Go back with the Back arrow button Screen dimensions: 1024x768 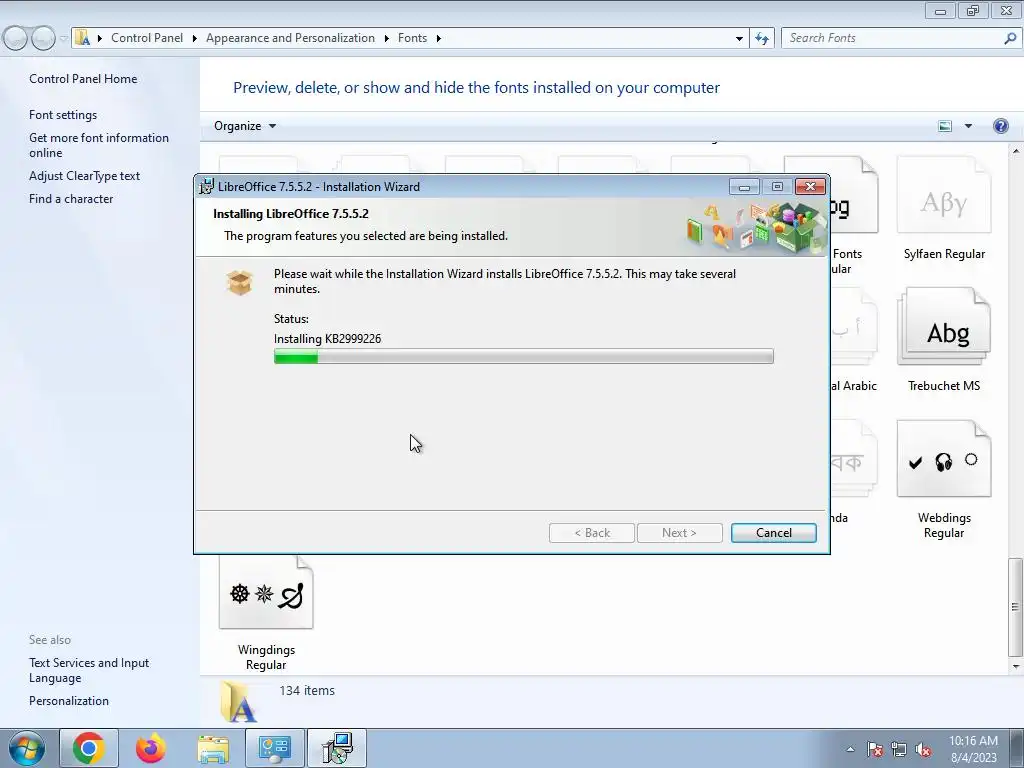(15, 38)
